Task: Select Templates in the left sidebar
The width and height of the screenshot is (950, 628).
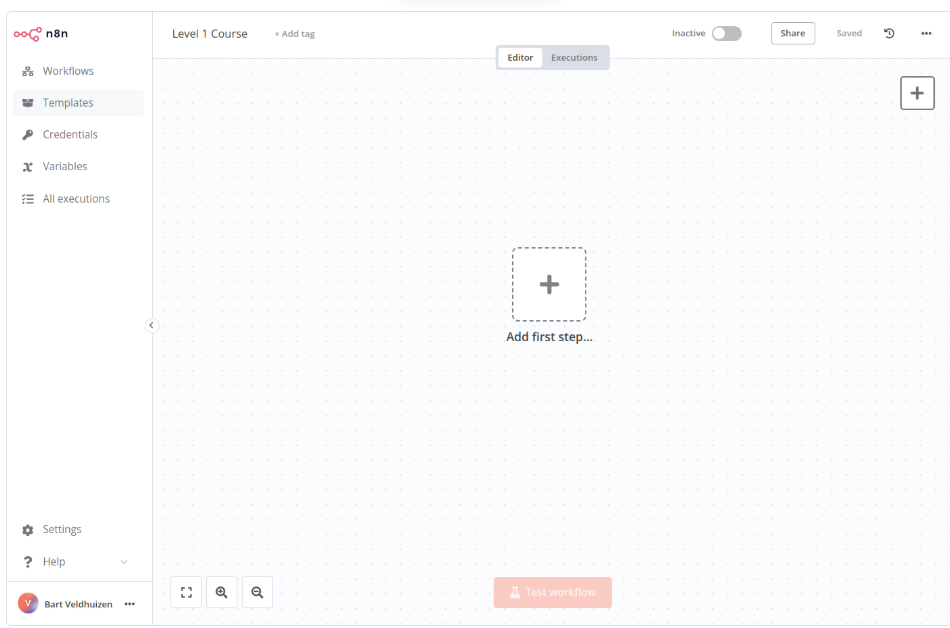Action: click(68, 102)
